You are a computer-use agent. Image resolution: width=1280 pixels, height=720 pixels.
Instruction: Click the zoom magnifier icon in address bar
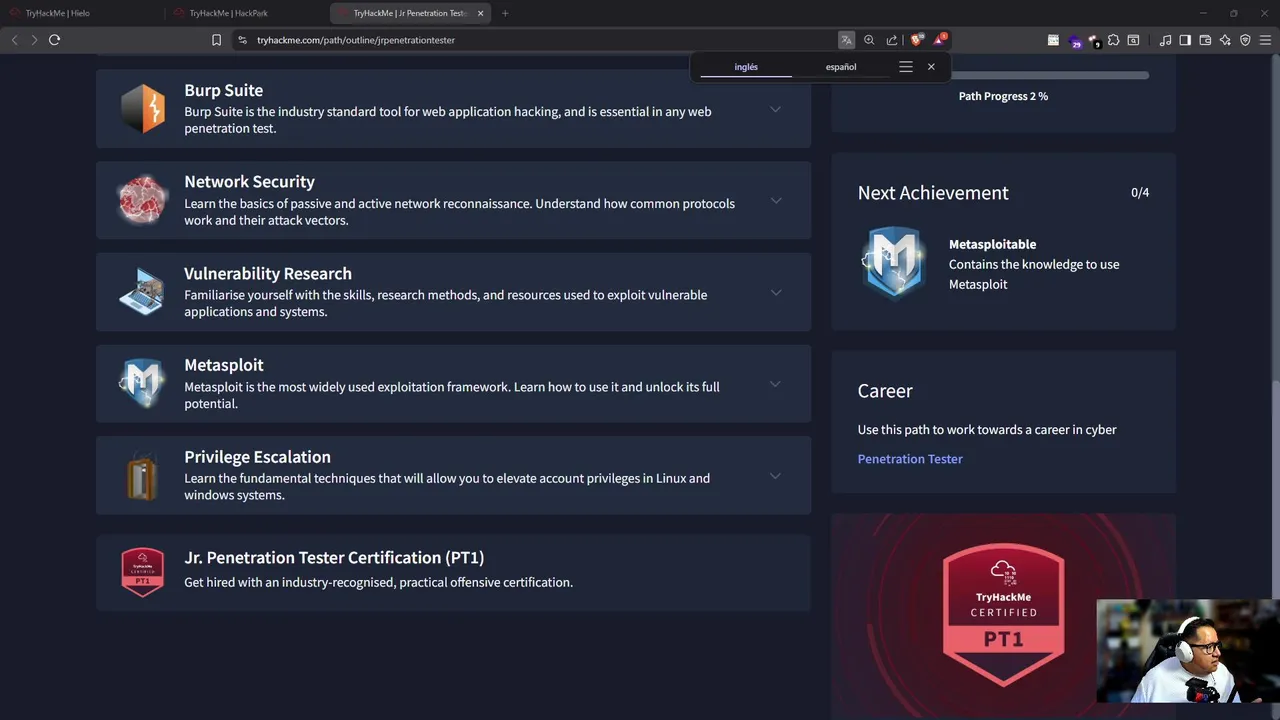(x=869, y=40)
